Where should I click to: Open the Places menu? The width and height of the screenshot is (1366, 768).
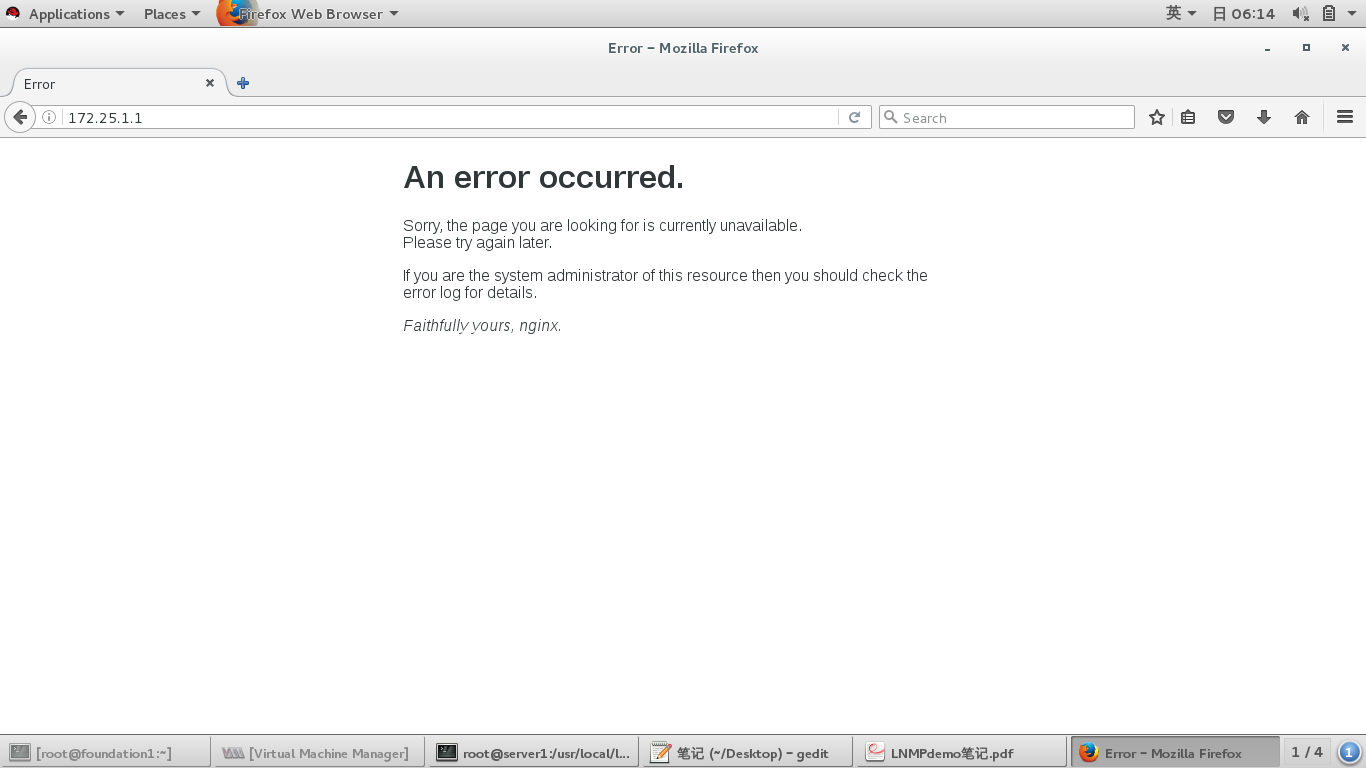click(x=171, y=14)
